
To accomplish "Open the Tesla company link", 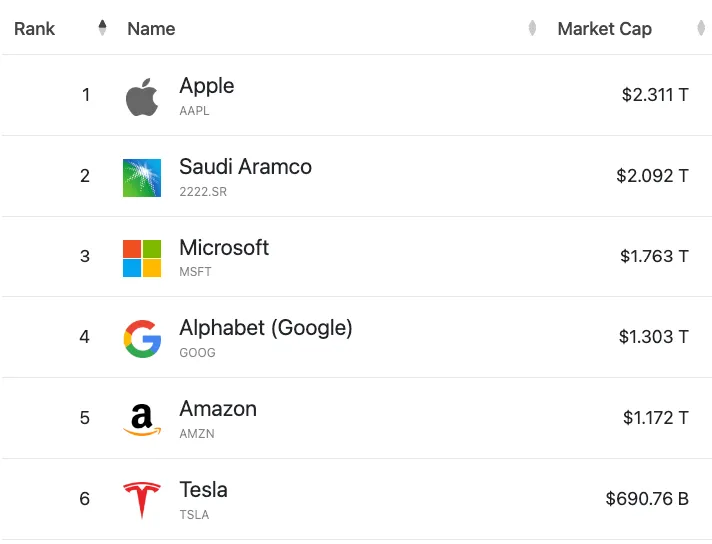I will 203,490.
